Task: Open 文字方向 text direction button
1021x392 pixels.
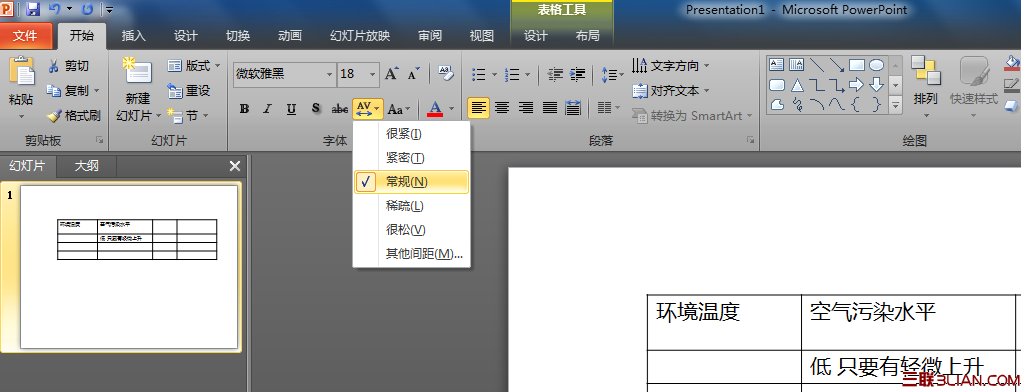Action: (x=671, y=66)
